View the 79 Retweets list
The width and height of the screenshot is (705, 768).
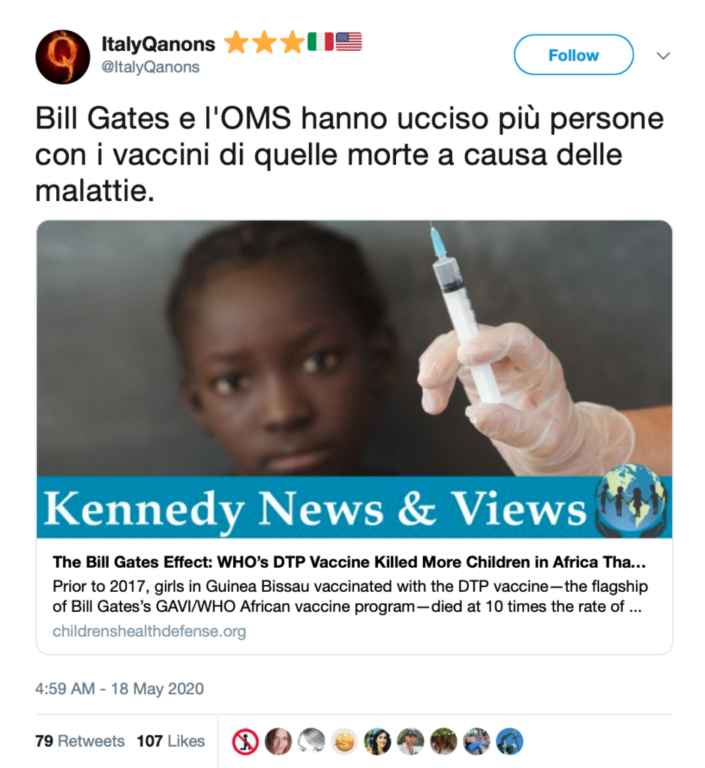pos(79,741)
